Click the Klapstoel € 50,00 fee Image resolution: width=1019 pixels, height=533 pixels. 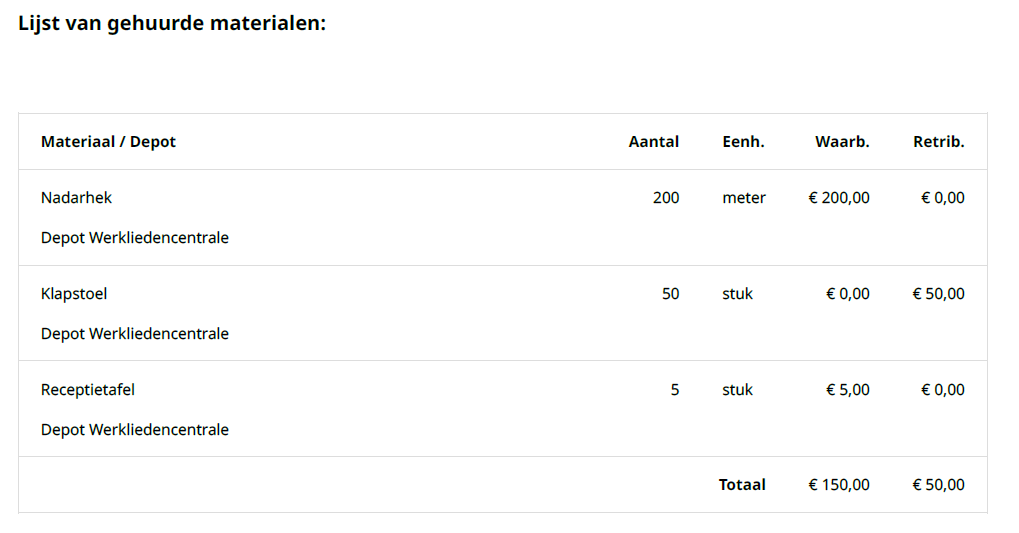click(x=938, y=294)
